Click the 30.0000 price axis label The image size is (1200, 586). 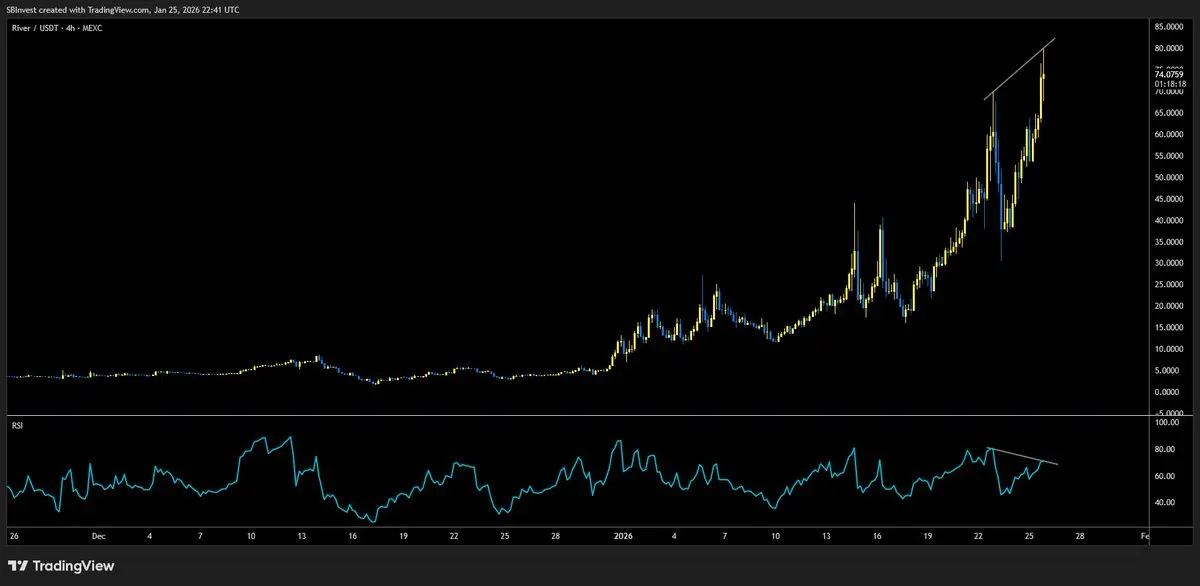click(x=1169, y=263)
